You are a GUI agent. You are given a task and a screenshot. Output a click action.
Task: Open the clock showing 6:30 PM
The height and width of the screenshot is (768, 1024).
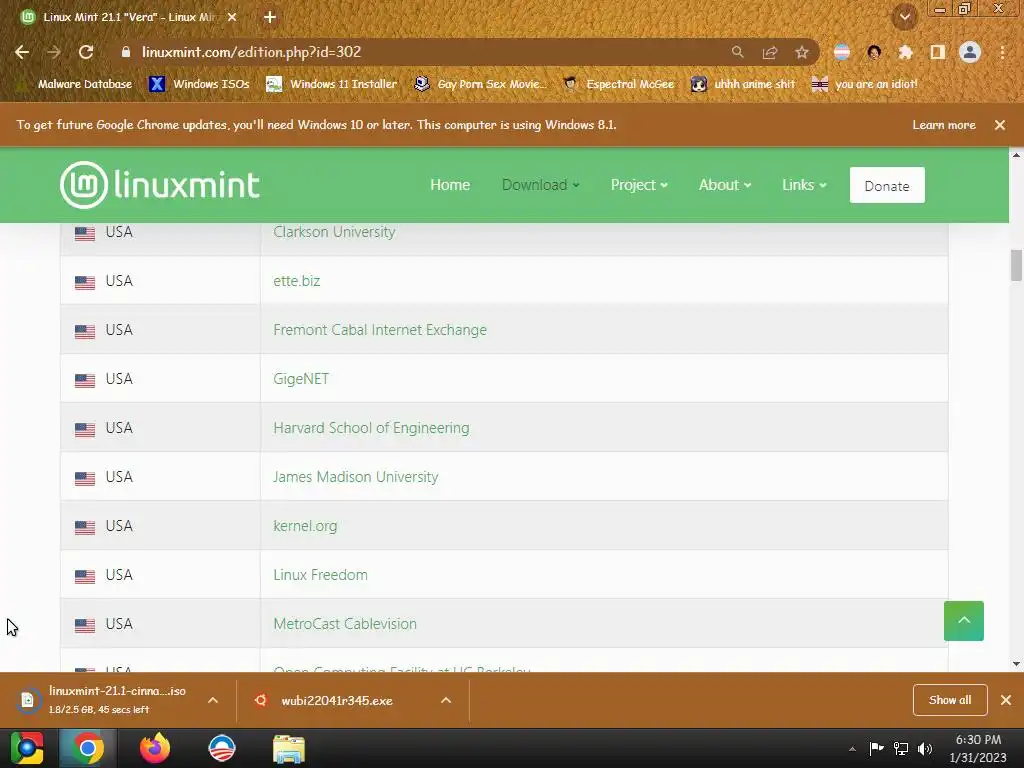click(x=978, y=748)
